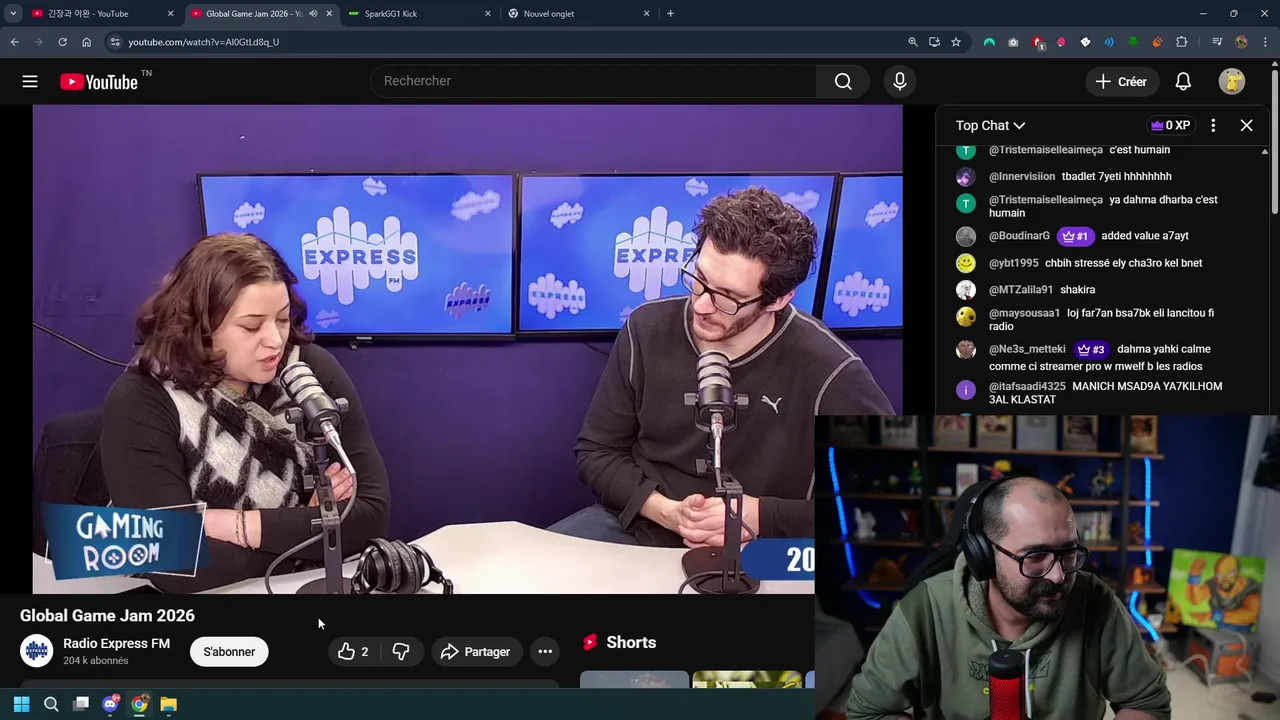Open more actions menu next to Partager

(545, 652)
